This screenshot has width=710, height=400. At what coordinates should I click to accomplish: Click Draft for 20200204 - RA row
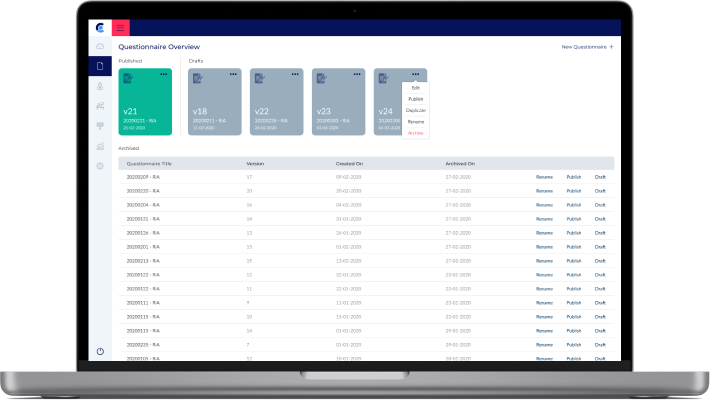pyautogui.click(x=600, y=205)
